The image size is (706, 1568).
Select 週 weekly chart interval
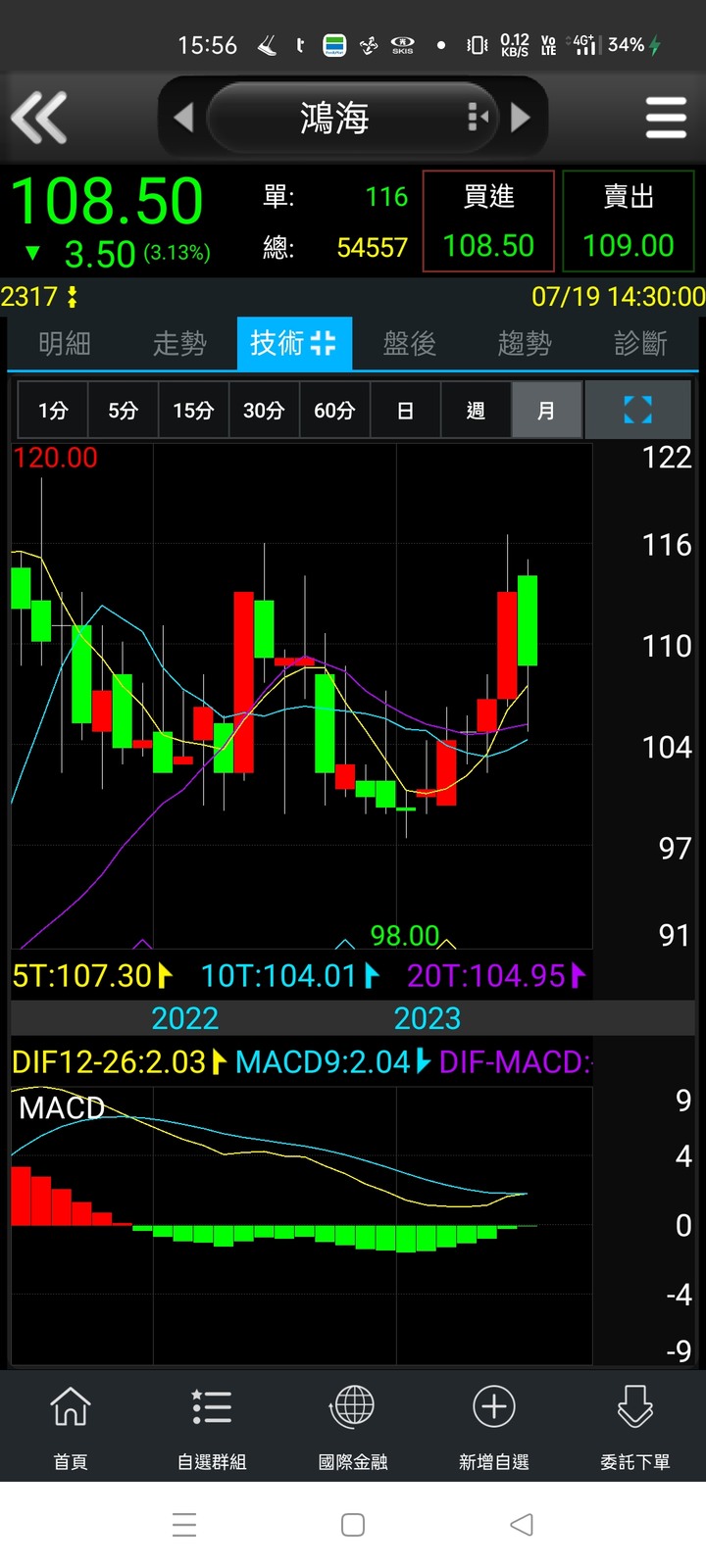pos(476,410)
